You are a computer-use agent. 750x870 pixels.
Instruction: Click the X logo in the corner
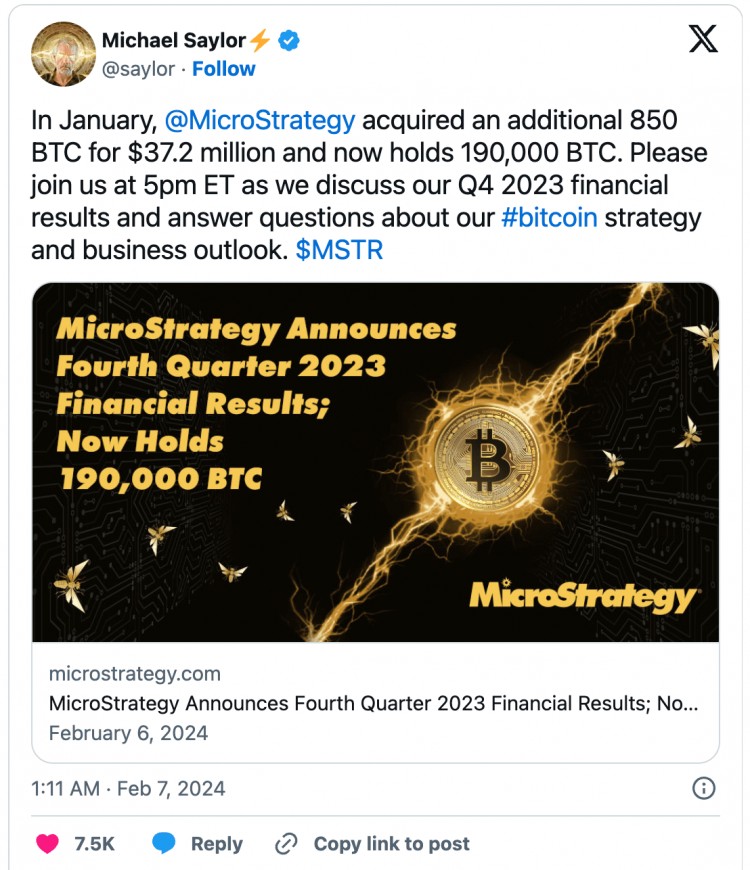pos(705,39)
